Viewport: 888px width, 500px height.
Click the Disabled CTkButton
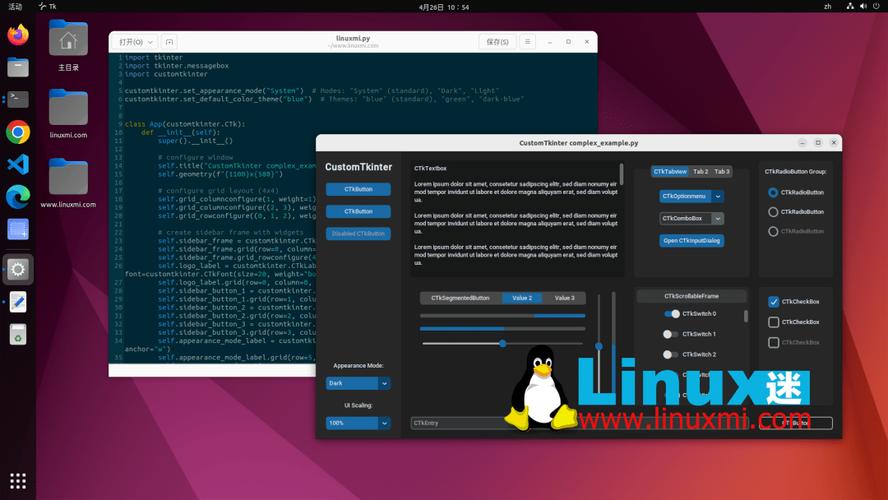pos(358,233)
